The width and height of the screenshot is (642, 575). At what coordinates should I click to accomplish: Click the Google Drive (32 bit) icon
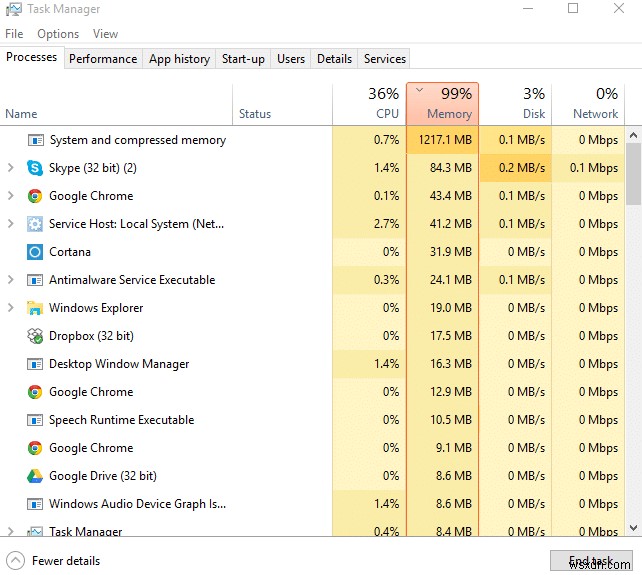[x=35, y=476]
